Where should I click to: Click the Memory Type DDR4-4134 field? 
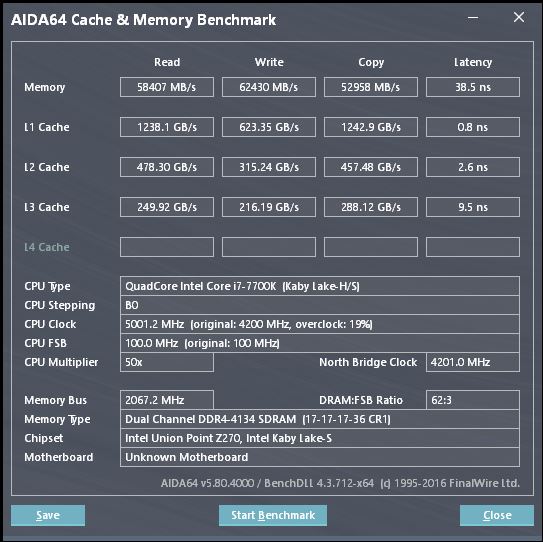(320, 419)
